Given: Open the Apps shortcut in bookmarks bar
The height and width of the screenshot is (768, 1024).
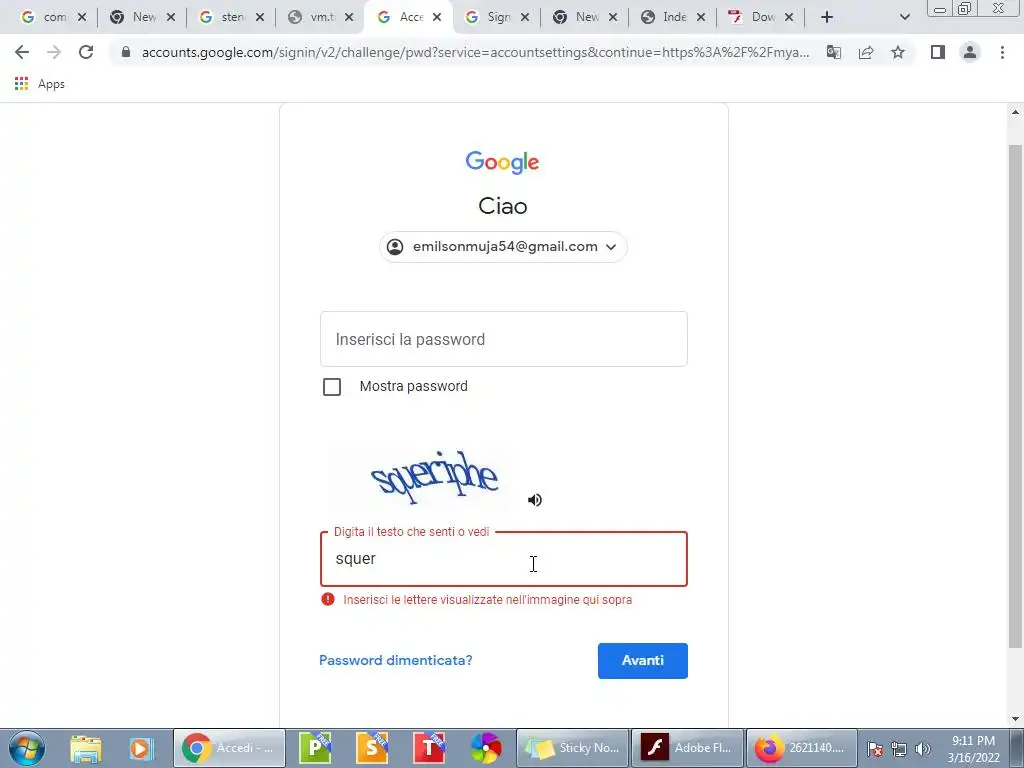Looking at the screenshot, I should coord(40,84).
